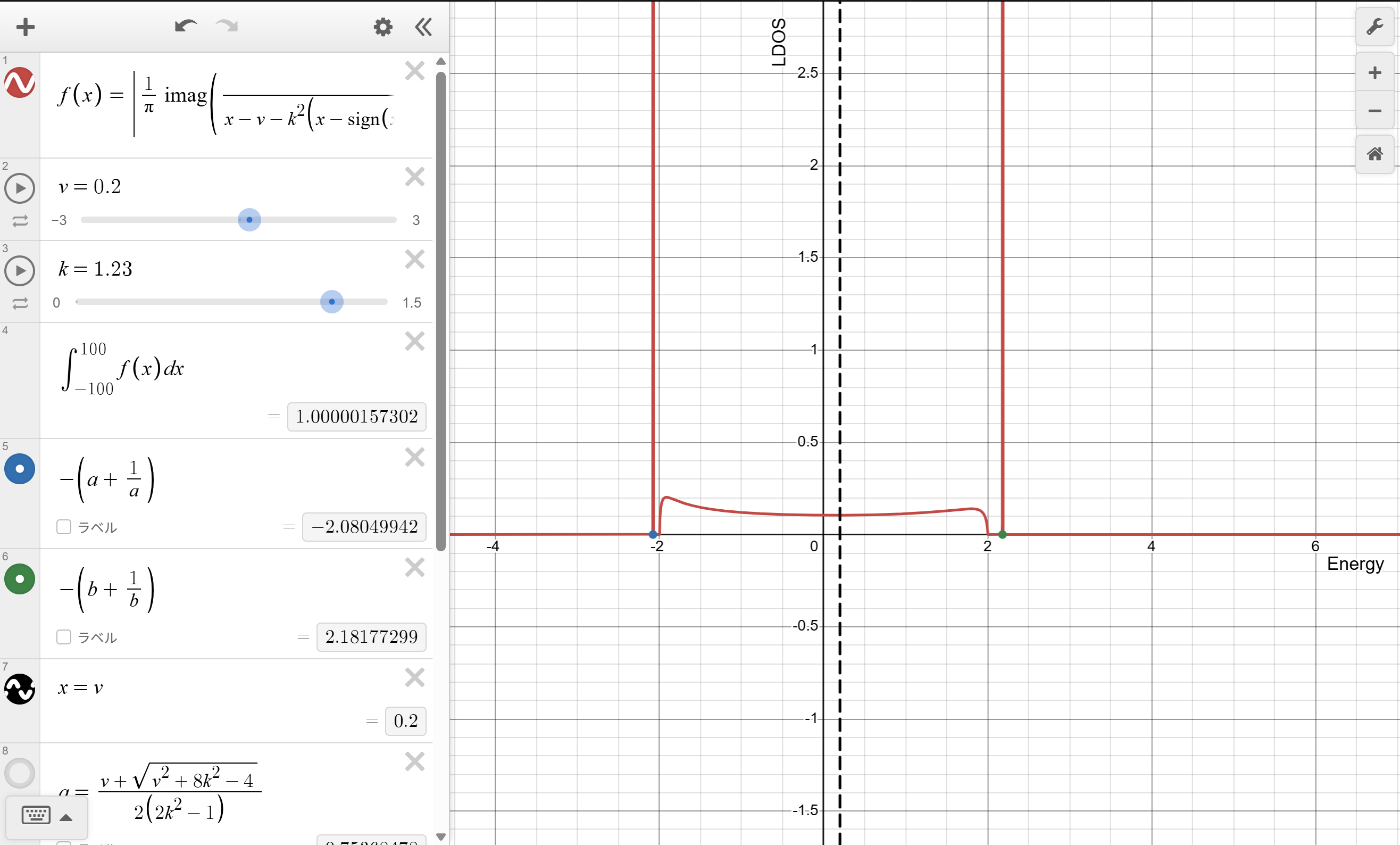
Task: Enable label checkbox for expression 6
Action: [64, 637]
